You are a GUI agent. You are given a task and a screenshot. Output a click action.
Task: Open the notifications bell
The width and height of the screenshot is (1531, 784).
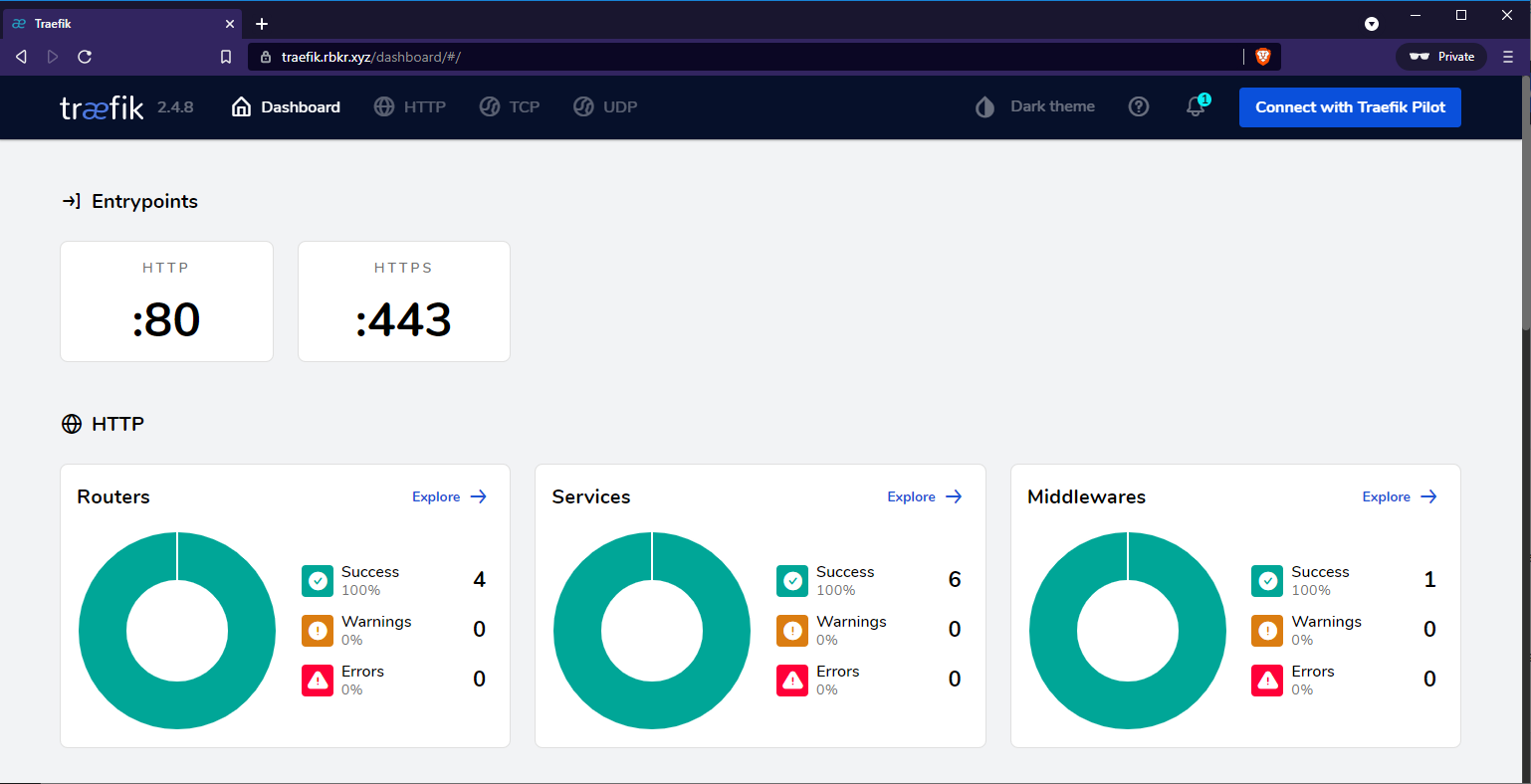point(1197,106)
